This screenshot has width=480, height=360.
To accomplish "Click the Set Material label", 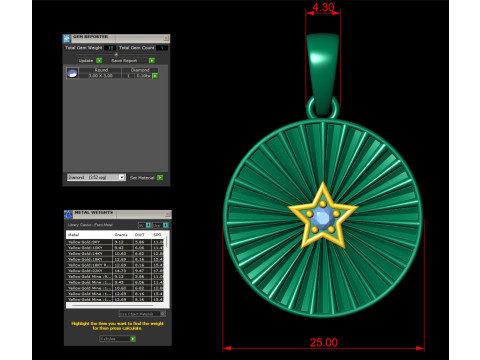I will [142, 178].
